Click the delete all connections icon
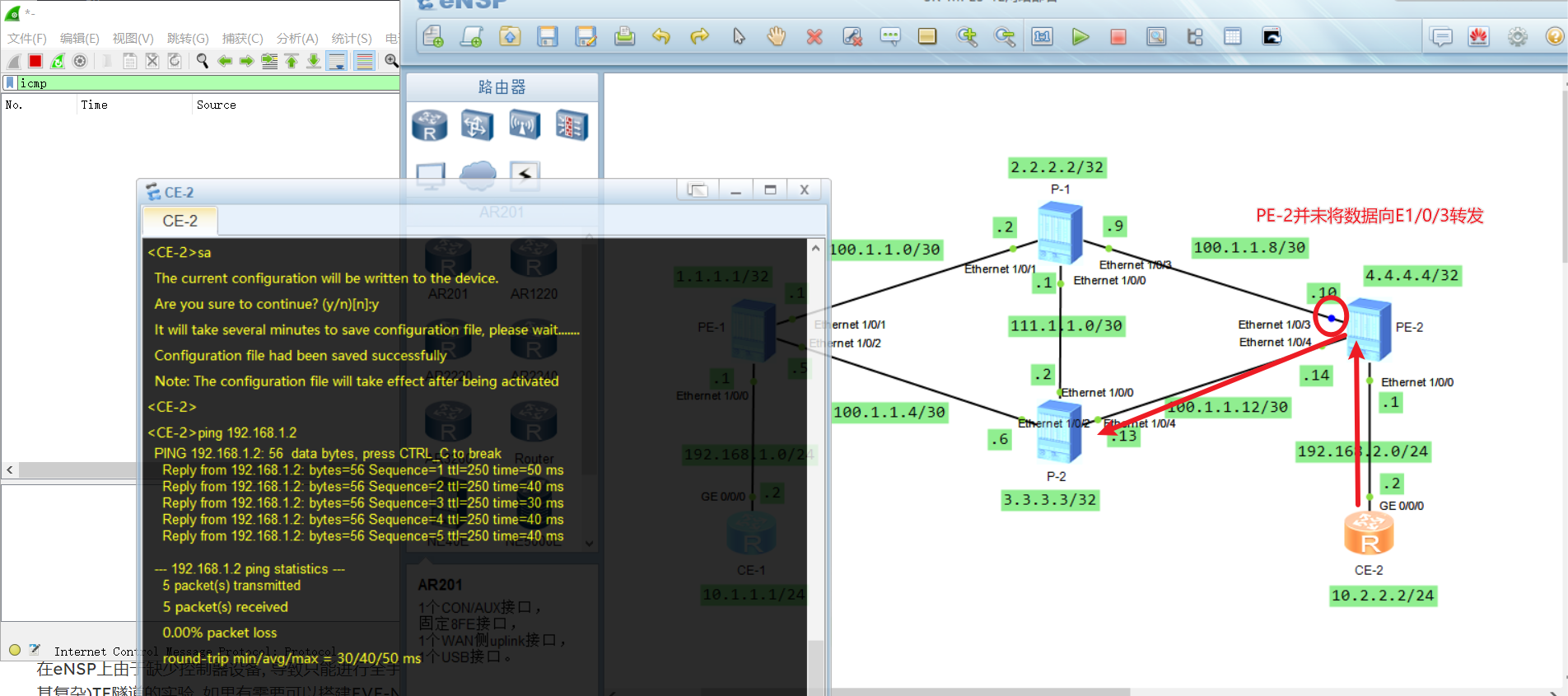 (x=852, y=36)
